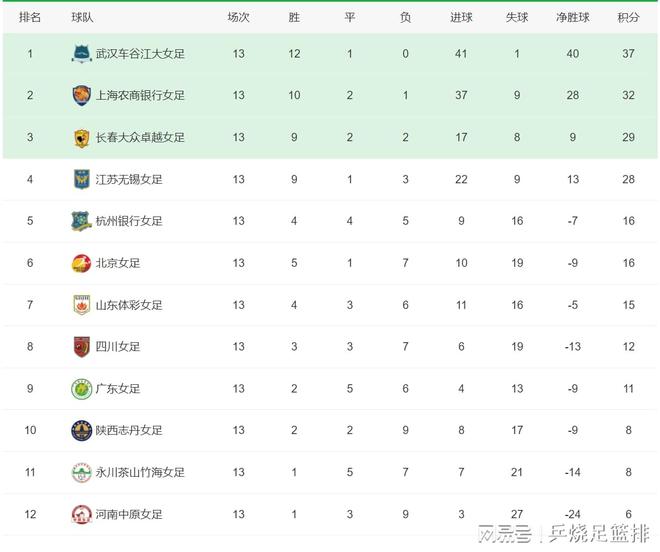Click the 北京女足 round logo
Viewport: 660px width, 552px height.
[82, 263]
